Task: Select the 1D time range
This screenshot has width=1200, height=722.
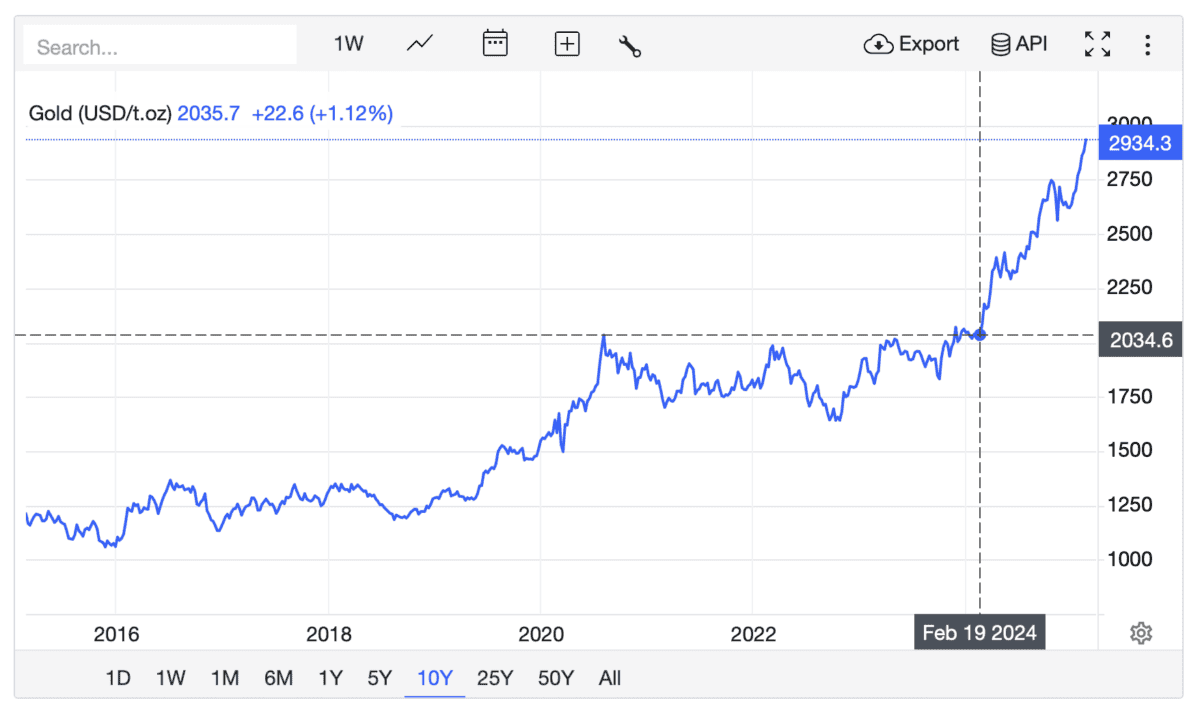Action: (x=118, y=678)
